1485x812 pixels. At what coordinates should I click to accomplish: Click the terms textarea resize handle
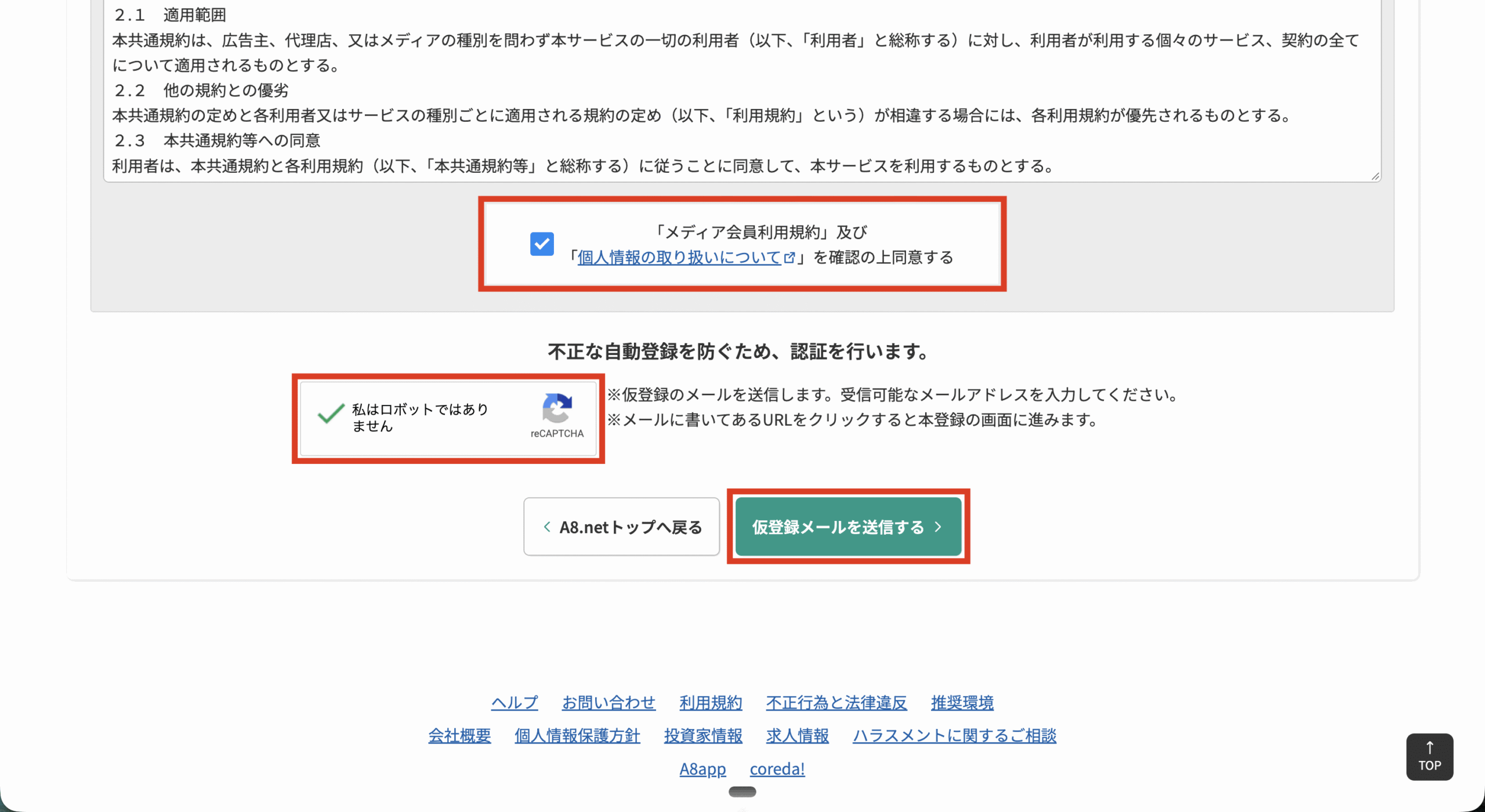click(1375, 176)
